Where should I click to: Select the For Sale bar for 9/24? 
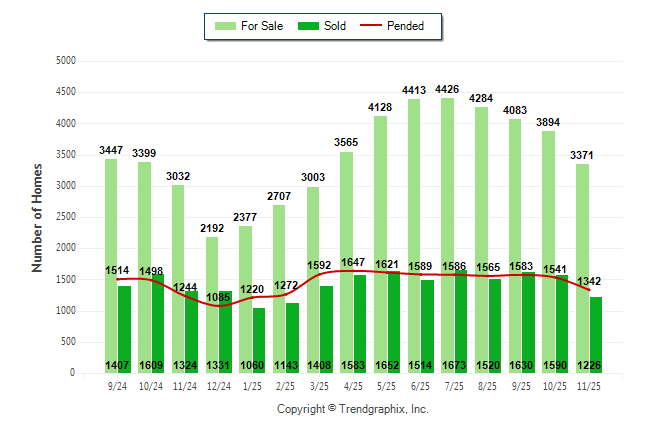pyautogui.click(x=110, y=250)
